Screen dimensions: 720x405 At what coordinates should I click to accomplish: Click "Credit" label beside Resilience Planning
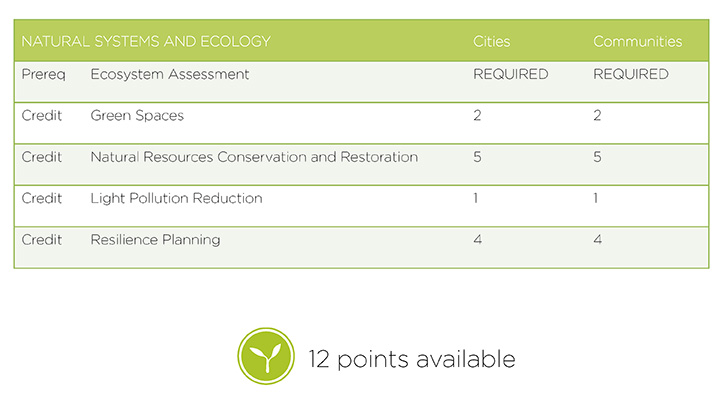[x=41, y=240]
